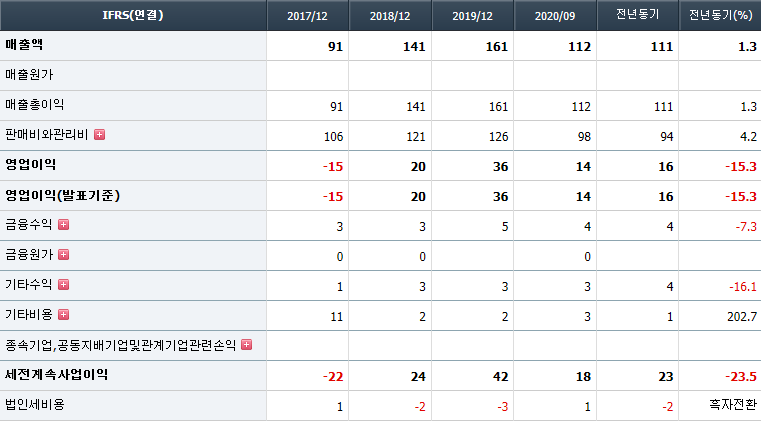Click the 전년동기(%) column header
Viewport: 761px width, 421px height.
coord(720,15)
